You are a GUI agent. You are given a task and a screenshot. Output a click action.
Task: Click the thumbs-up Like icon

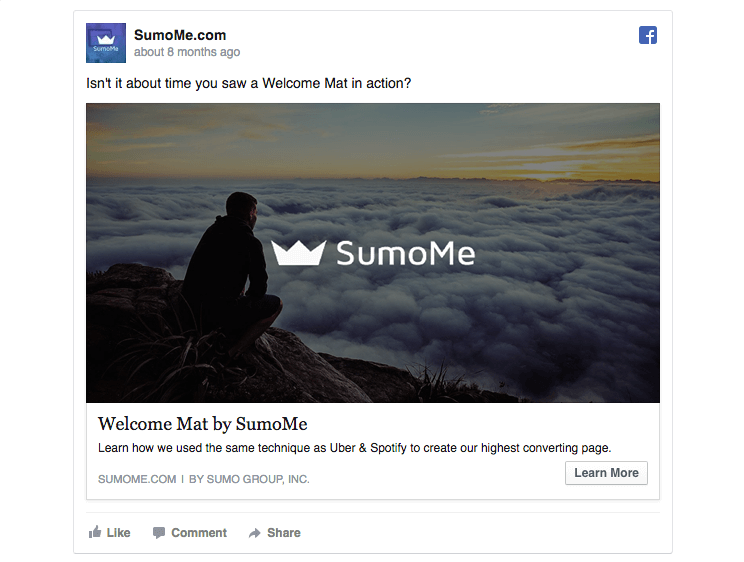click(95, 532)
